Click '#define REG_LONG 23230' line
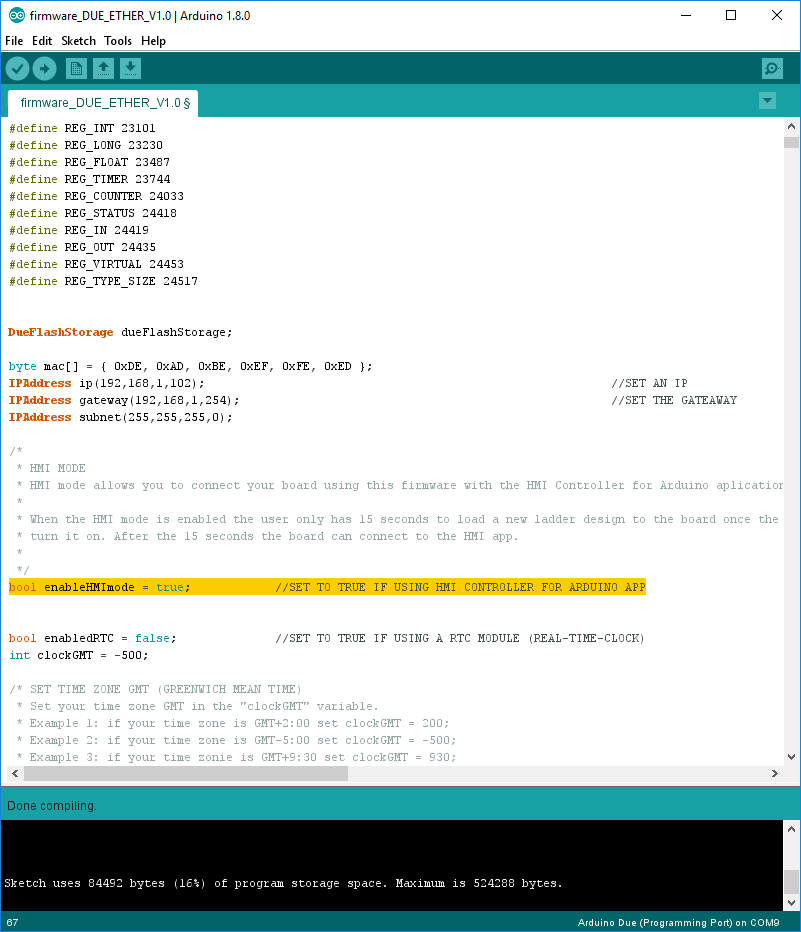 pyautogui.click(x=86, y=145)
